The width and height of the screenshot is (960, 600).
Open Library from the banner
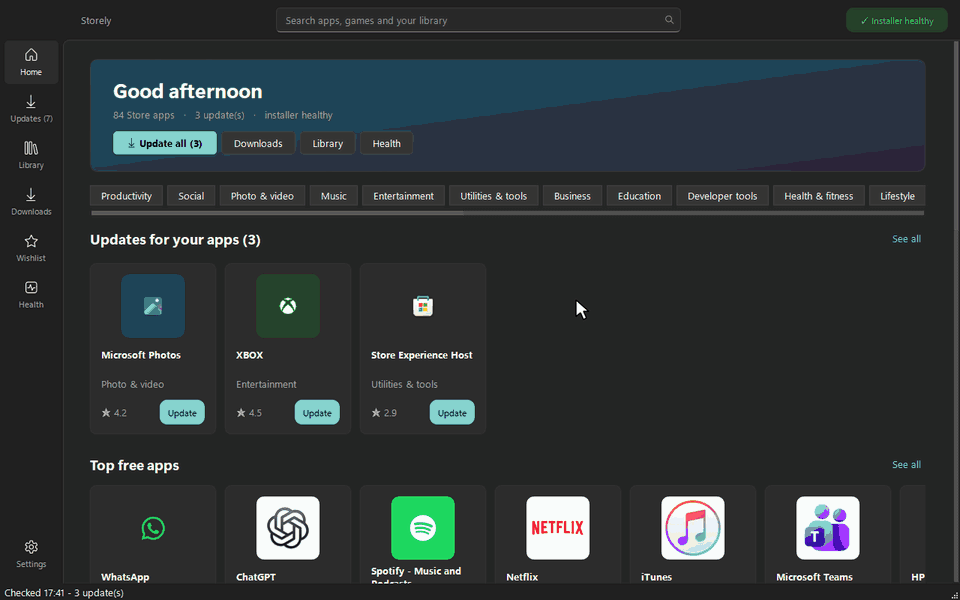tap(328, 143)
